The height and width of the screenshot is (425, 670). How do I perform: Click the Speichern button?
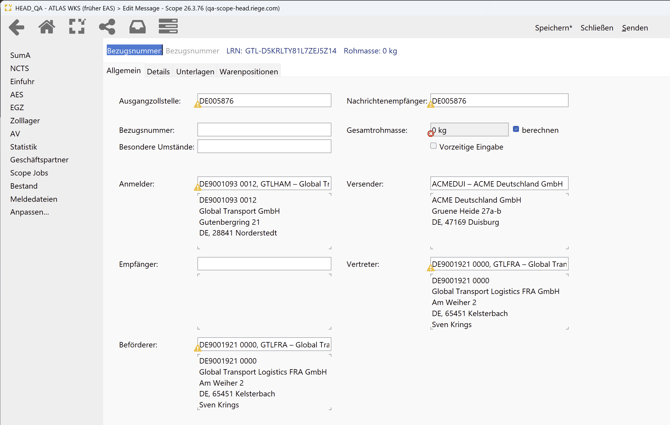(x=553, y=28)
